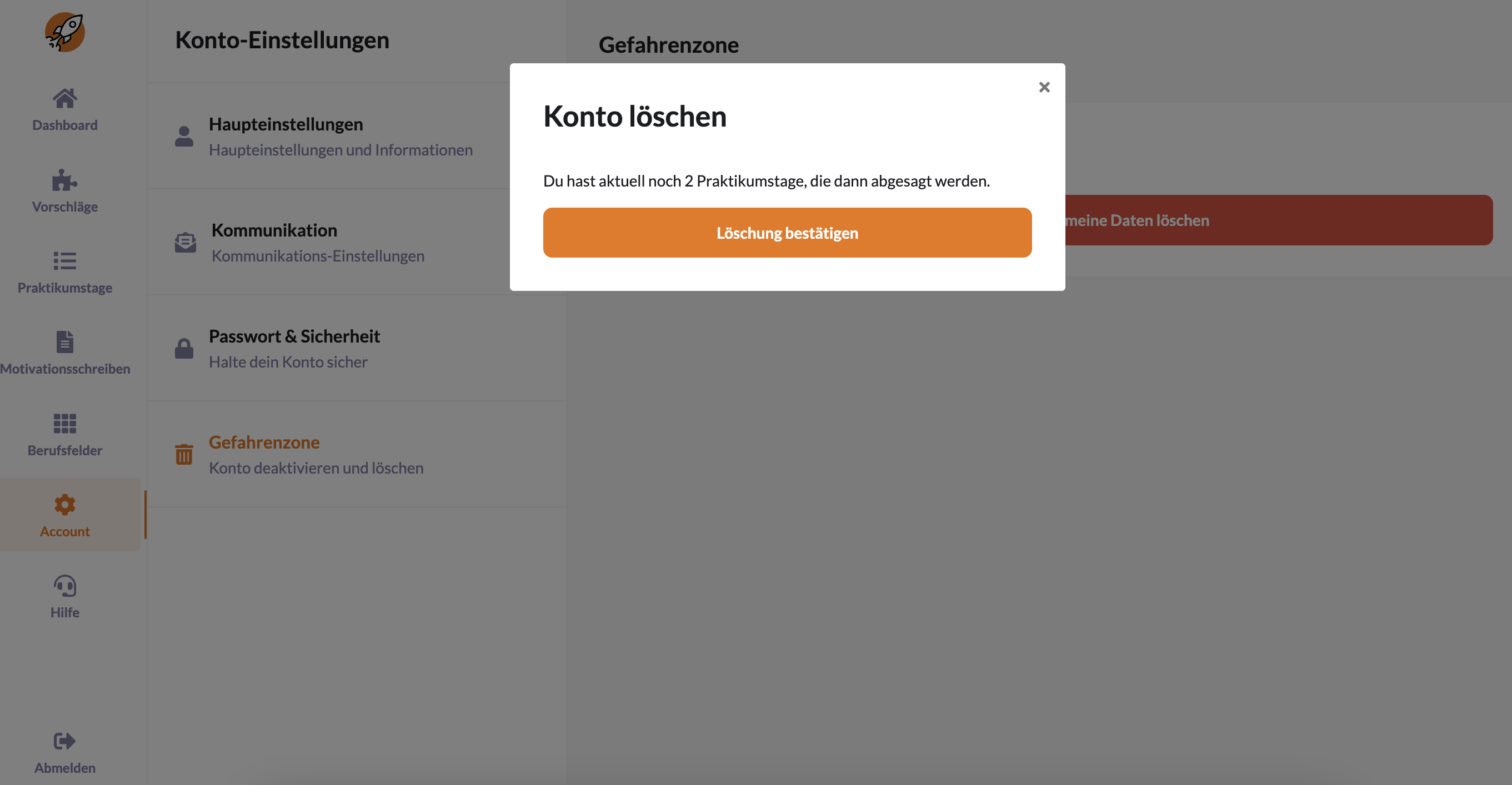
Task: Select Passwort & Sicherheit section
Action: [x=357, y=348]
